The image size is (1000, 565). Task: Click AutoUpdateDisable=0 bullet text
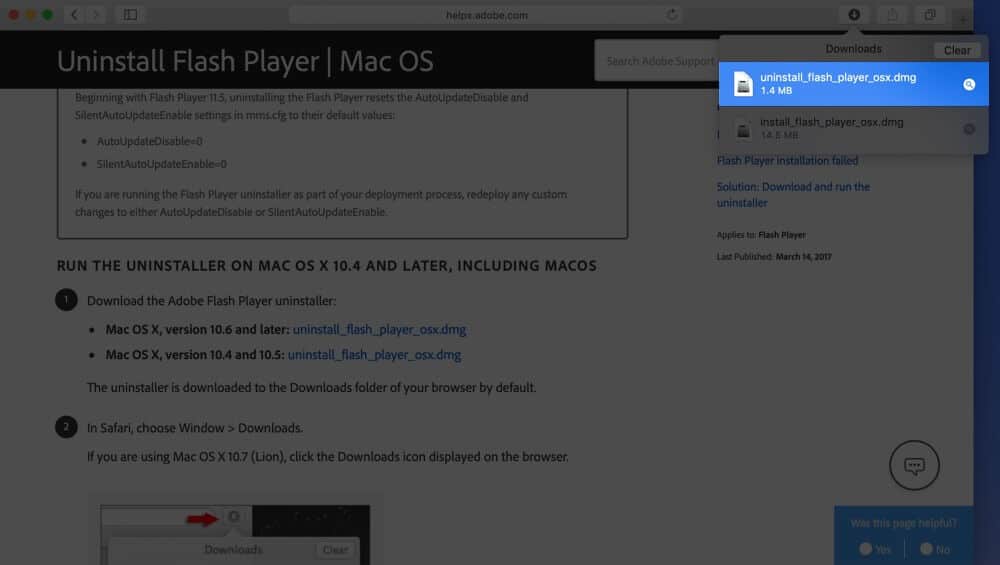point(149,141)
